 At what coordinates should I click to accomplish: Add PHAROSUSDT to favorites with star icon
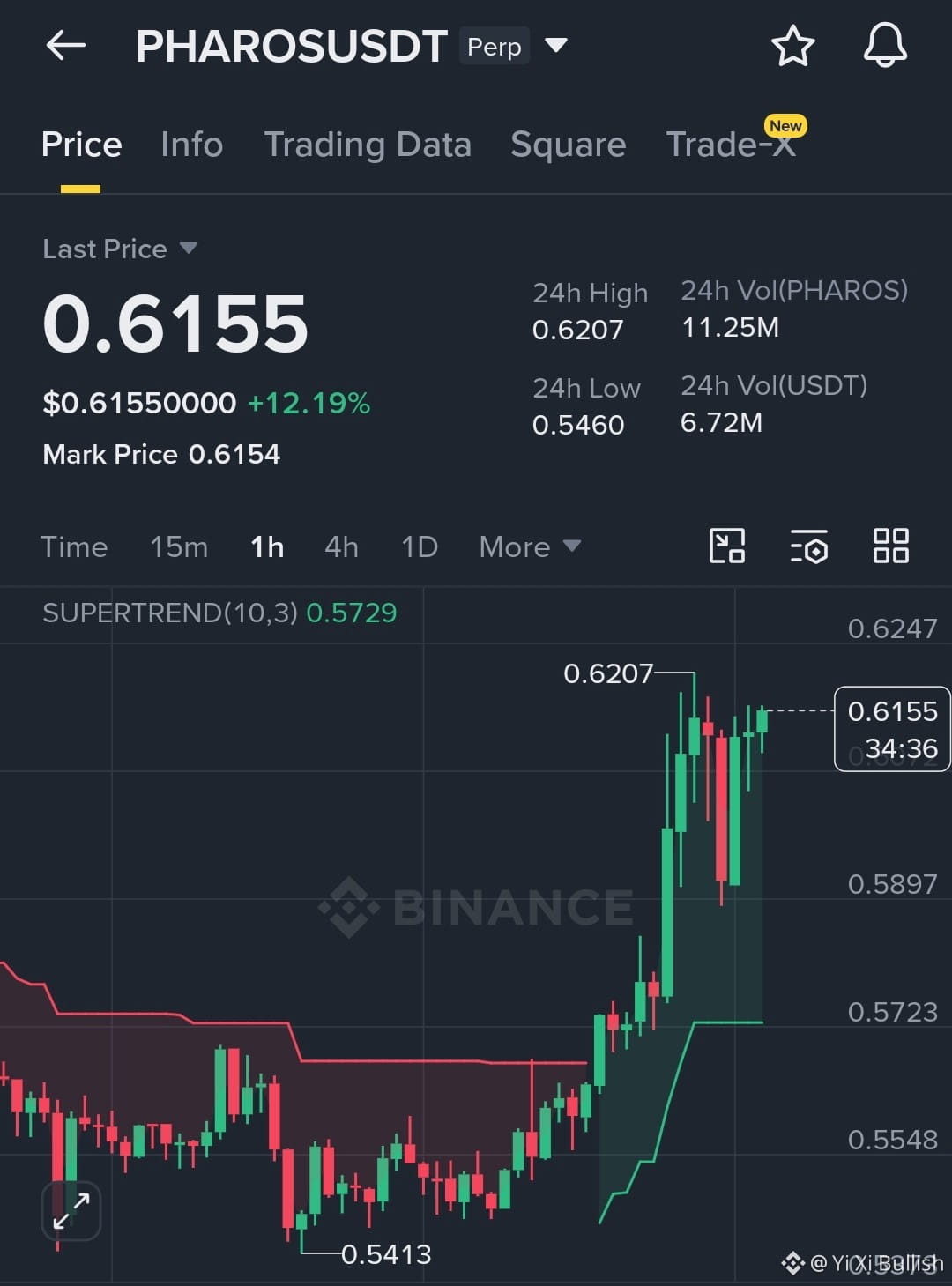click(x=792, y=46)
